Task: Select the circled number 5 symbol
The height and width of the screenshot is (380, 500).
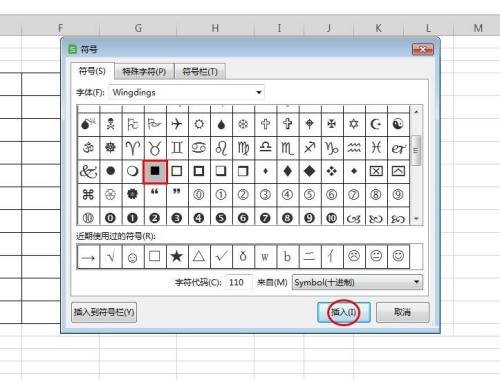Action: click(x=309, y=195)
